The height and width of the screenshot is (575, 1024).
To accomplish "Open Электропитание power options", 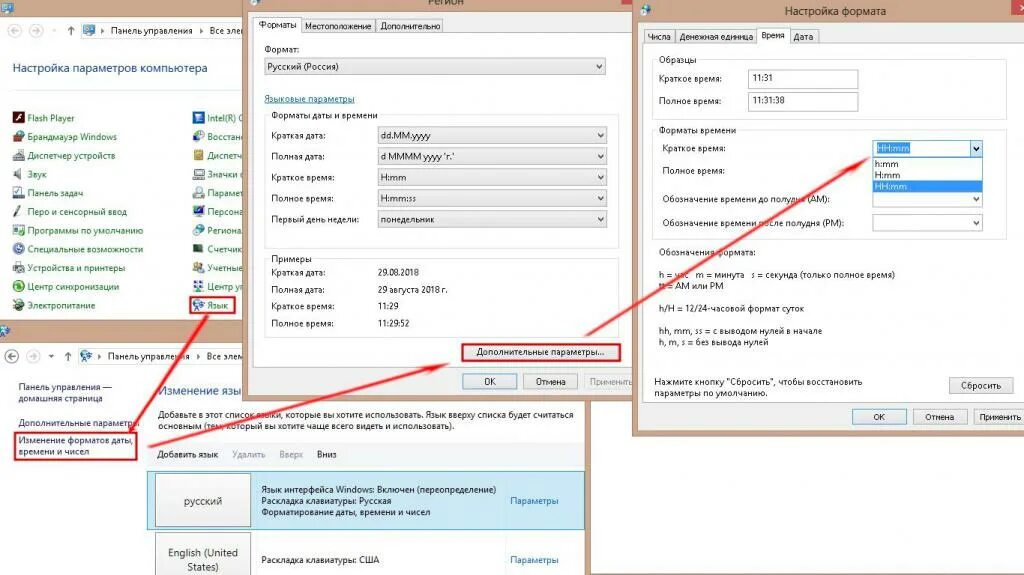I will (54, 305).
